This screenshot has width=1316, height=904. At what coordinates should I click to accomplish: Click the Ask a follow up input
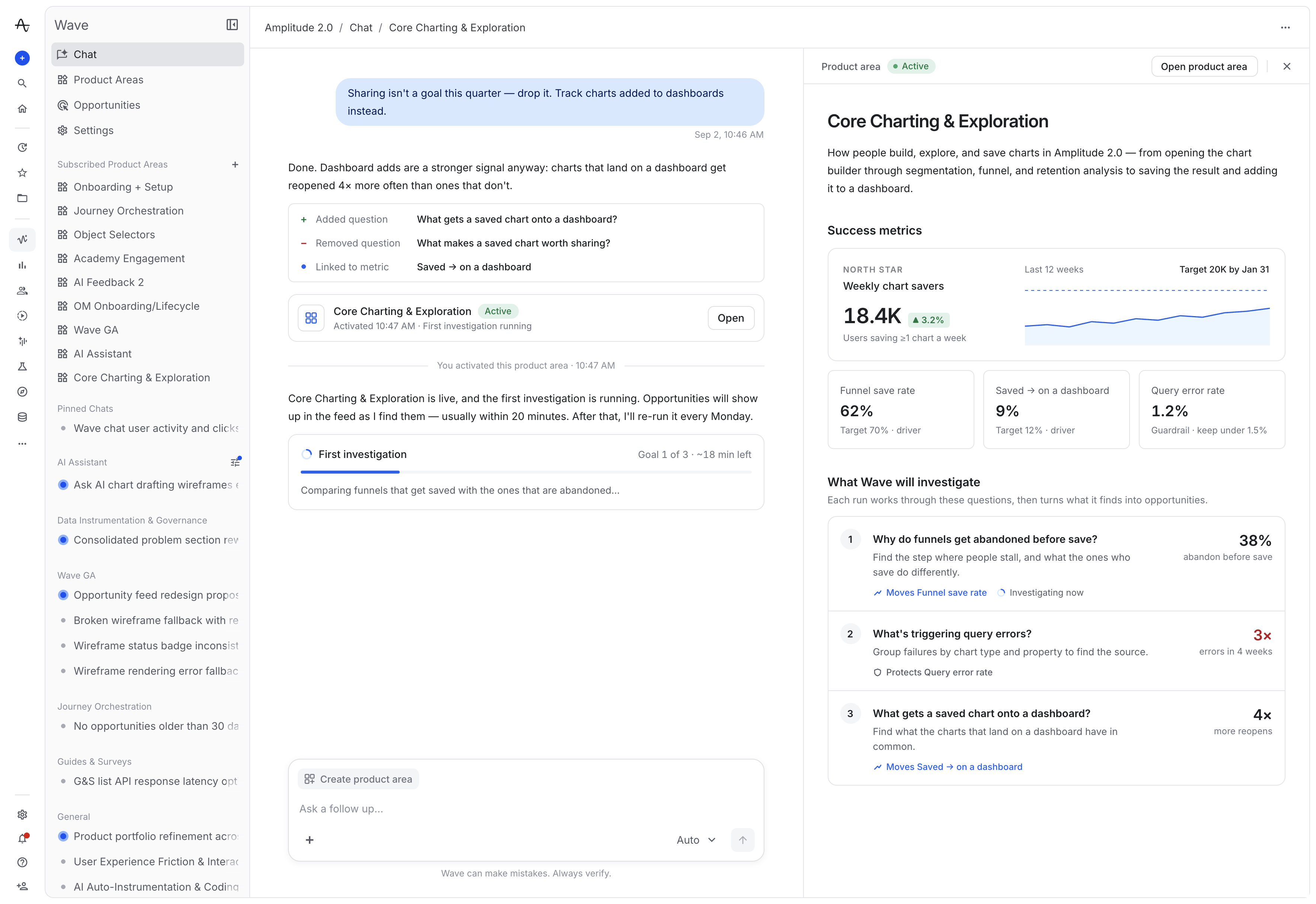point(526,809)
